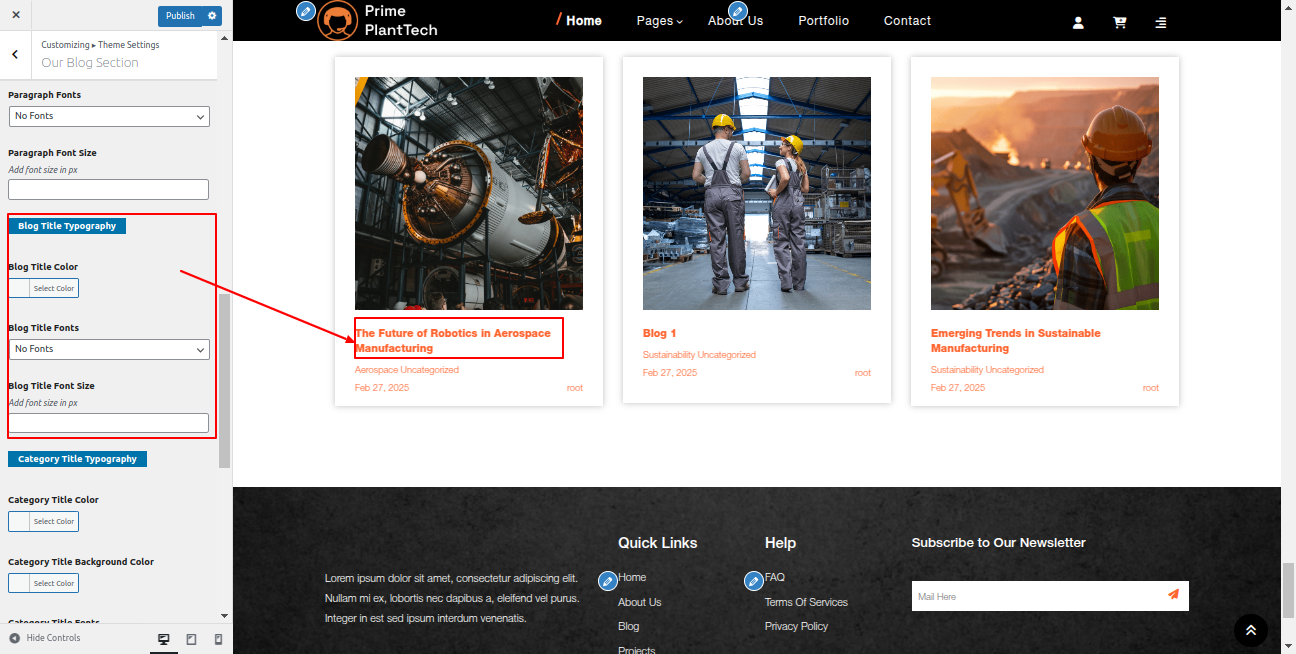Open the Portfolio menu item
Image resolution: width=1296 pixels, height=654 pixels.
point(823,21)
